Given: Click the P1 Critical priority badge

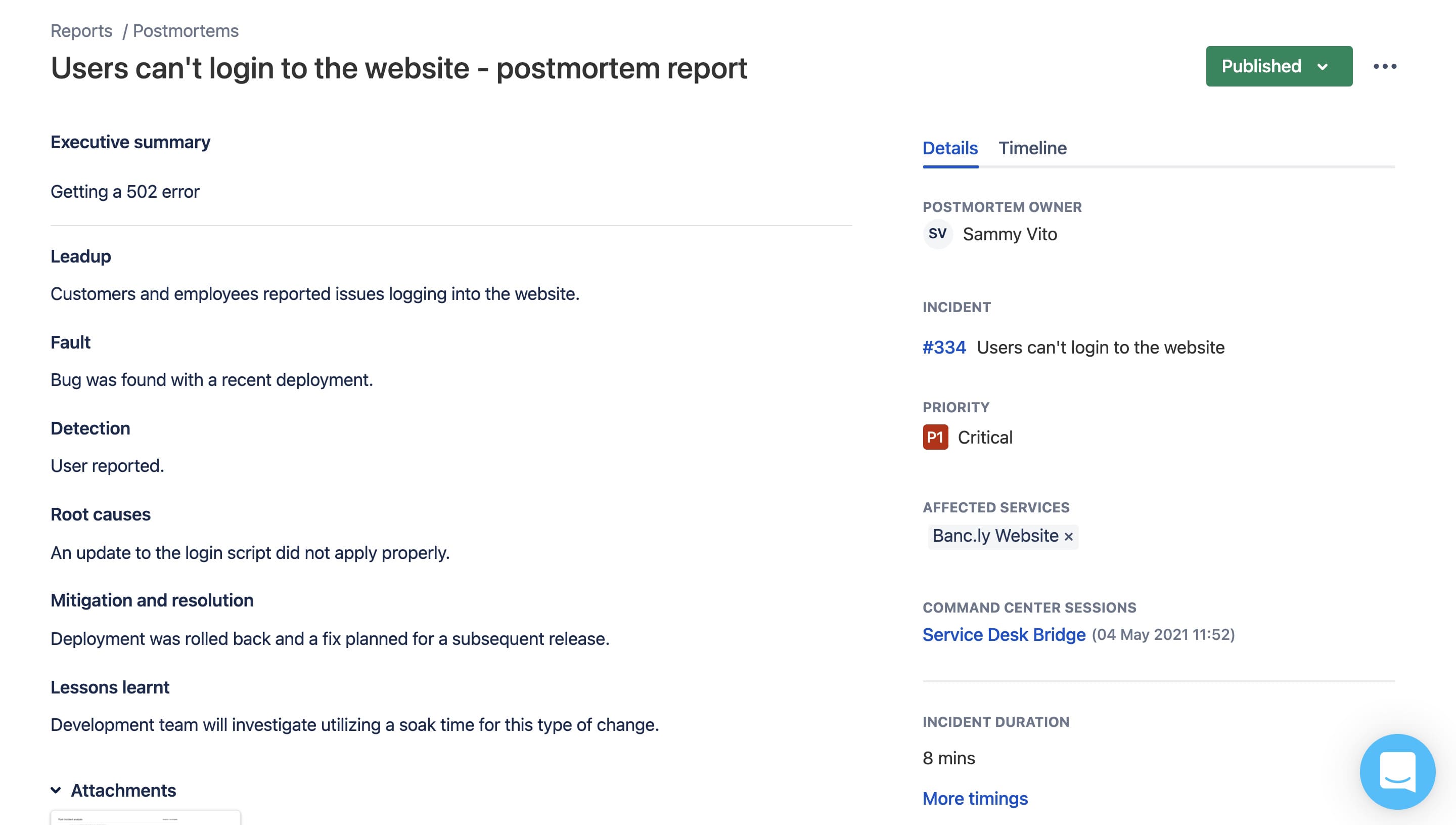Looking at the screenshot, I should (935, 437).
